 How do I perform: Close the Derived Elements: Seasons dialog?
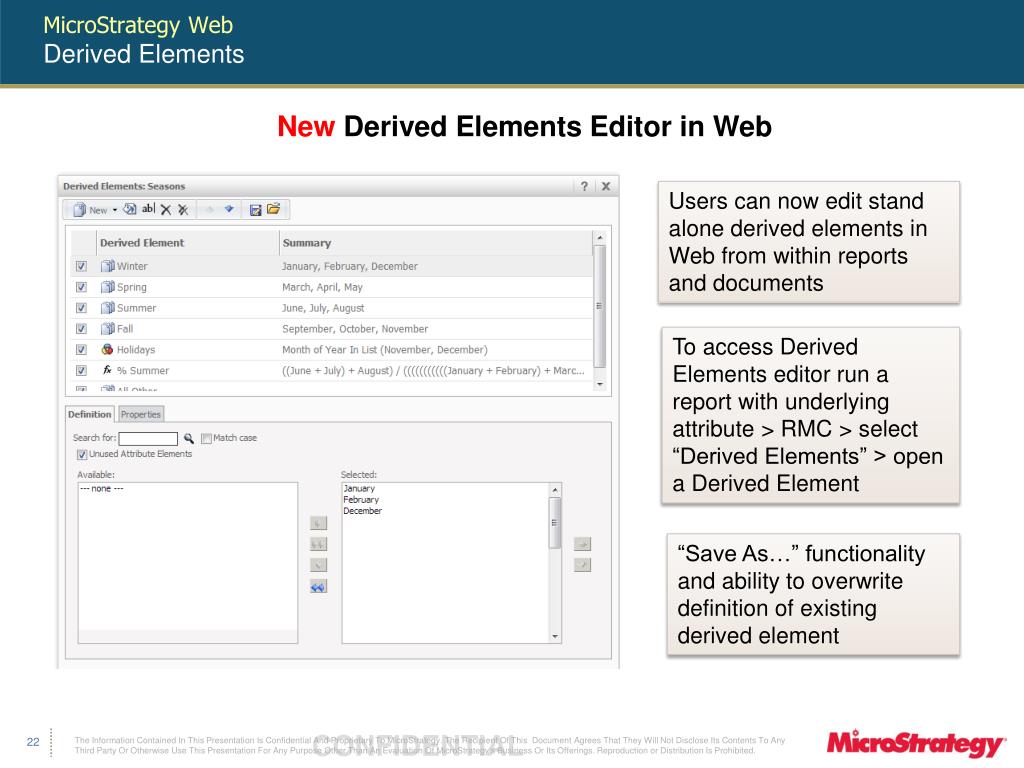[606, 186]
